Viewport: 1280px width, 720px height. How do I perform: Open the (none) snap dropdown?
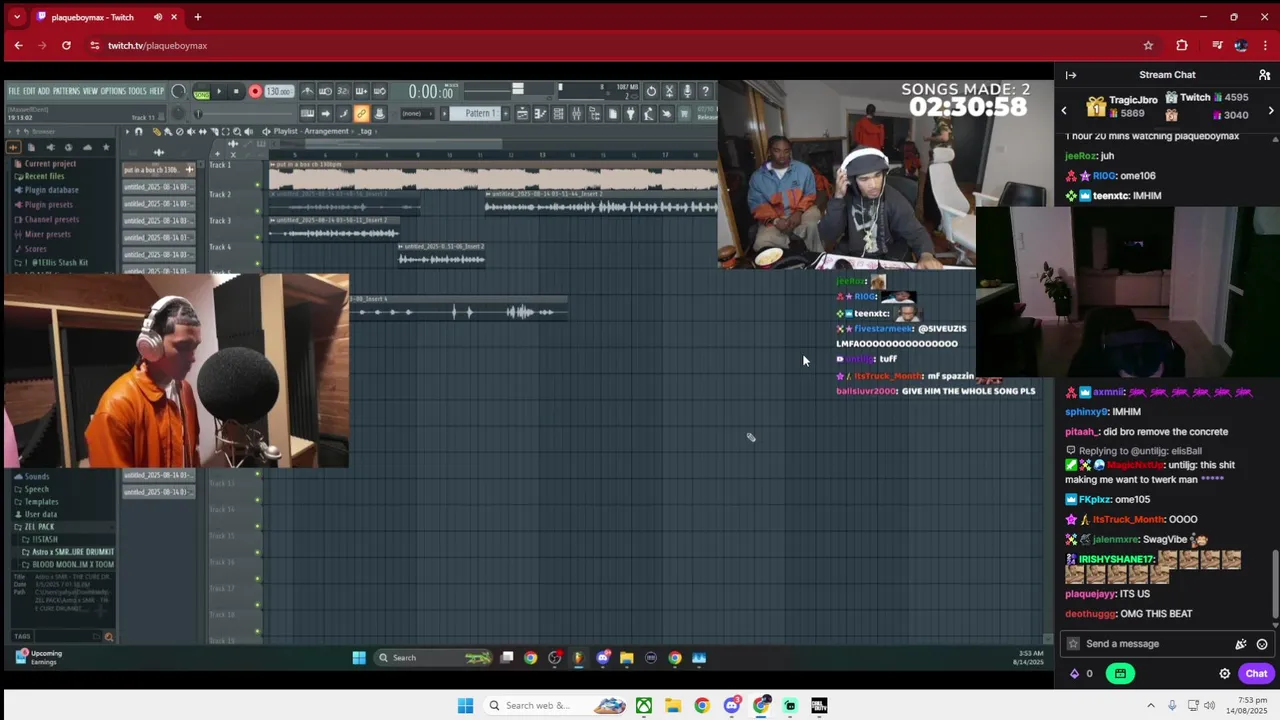[x=418, y=114]
